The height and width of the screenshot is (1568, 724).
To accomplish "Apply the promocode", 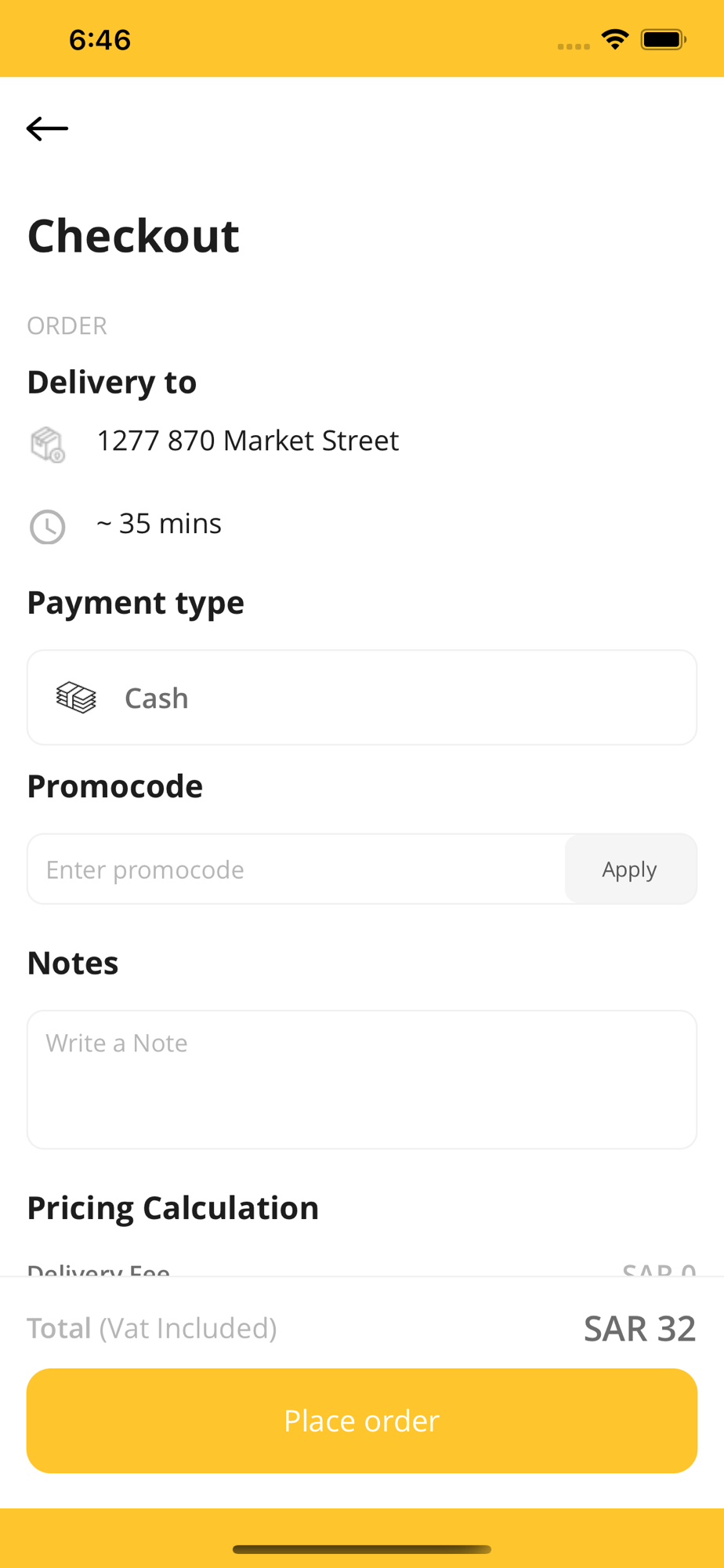I will click(x=630, y=869).
